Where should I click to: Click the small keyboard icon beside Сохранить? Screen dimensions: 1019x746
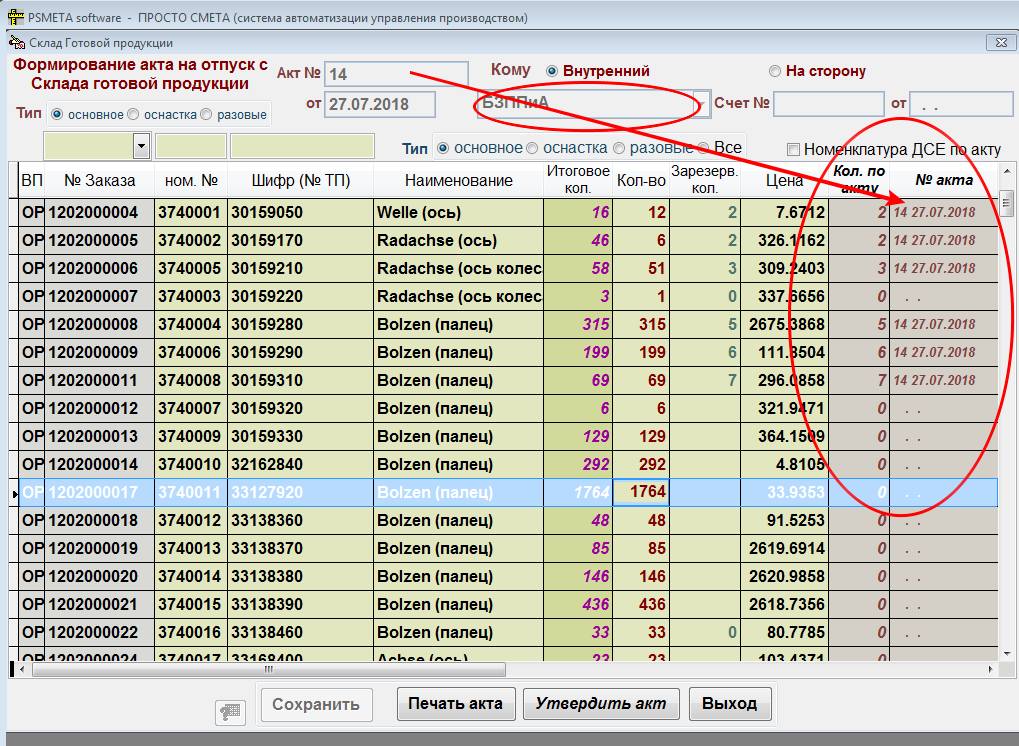tap(230, 711)
